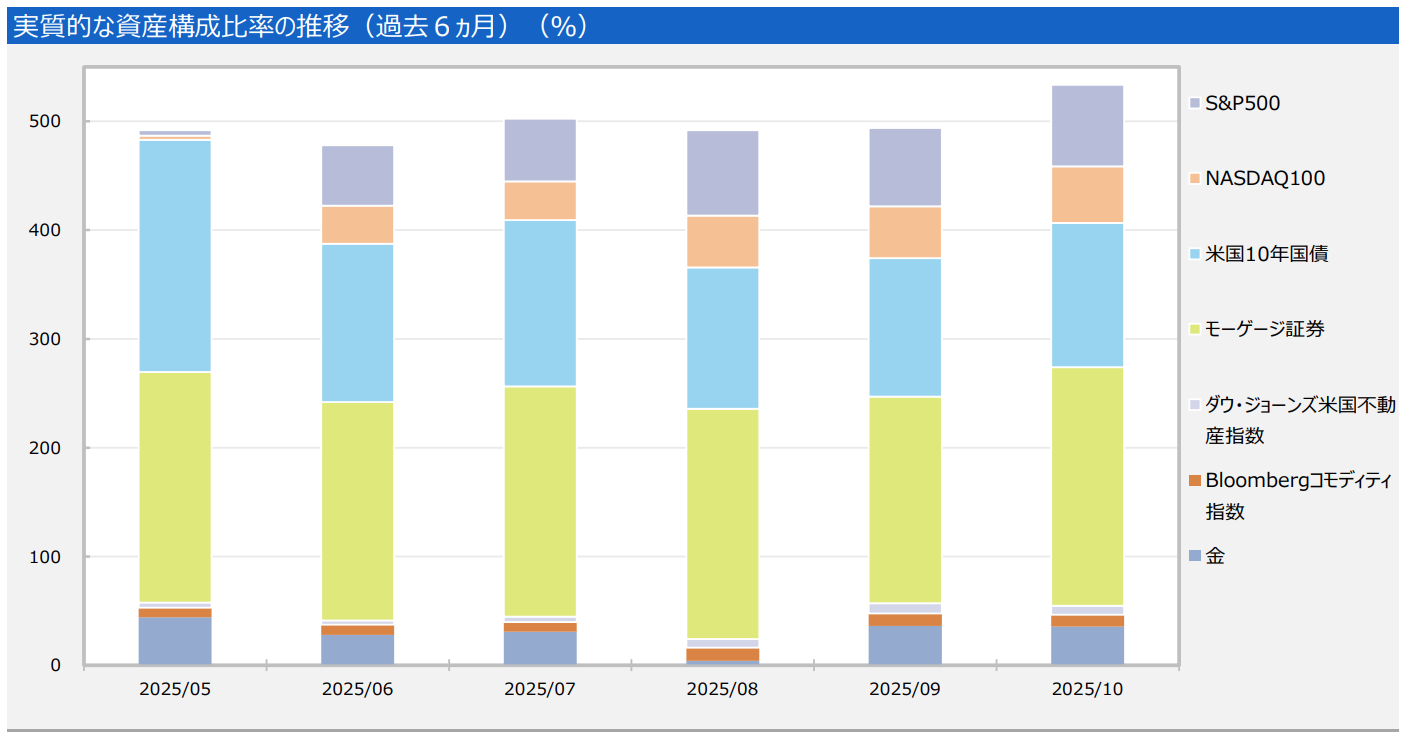
Task: Click the ダウ・ジョーンズ米国不動産指数 legend marker
Action: click(1196, 405)
